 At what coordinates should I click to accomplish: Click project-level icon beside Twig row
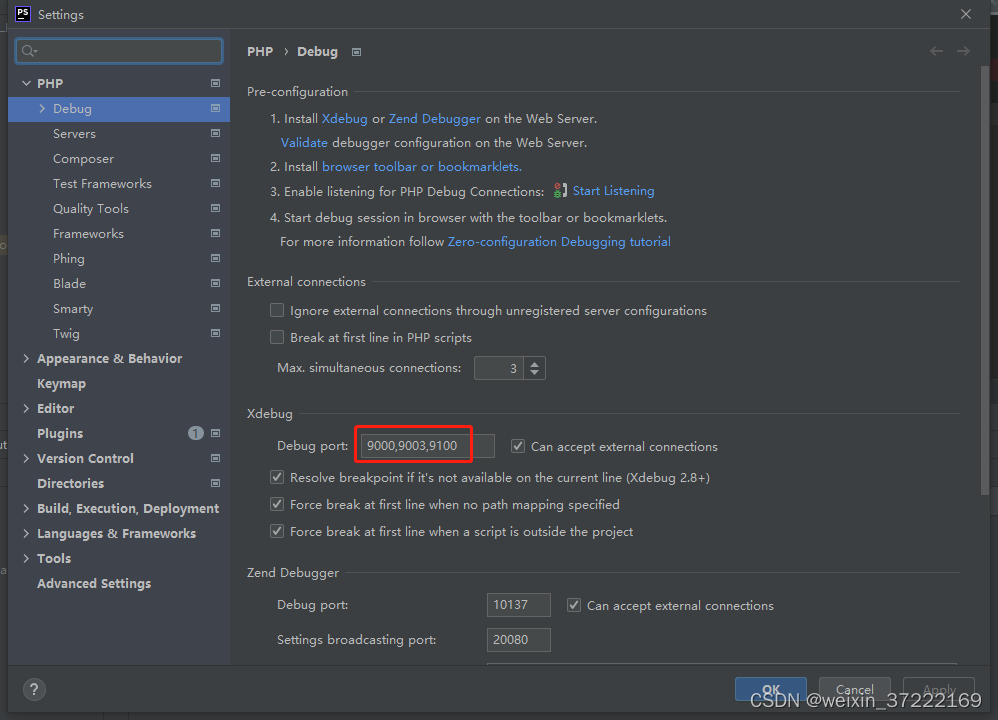click(215, 333)
